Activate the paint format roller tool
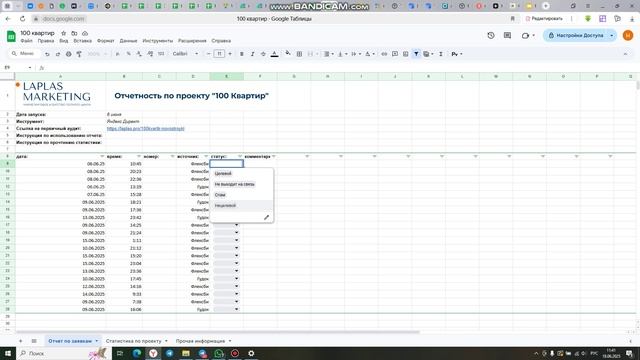Screen dimensions: 640x360 pyautogui.click(x=79, y=54)
